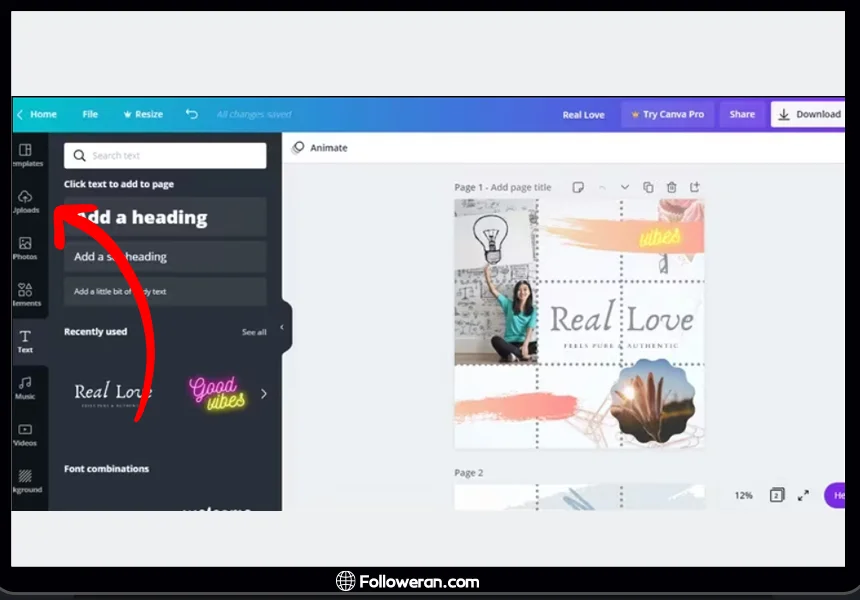Open the Videos sidebar panel
Viewport: 860px width, 600px height.
click(x=25, y=434)
